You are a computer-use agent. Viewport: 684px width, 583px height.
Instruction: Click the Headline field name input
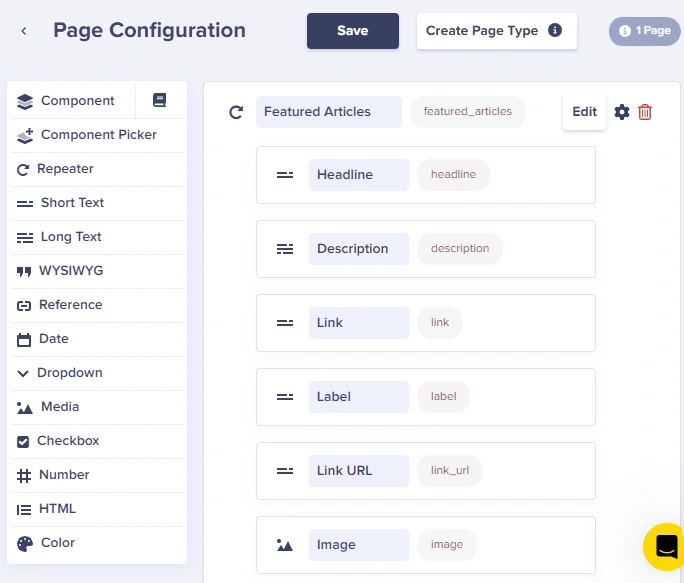359,175
